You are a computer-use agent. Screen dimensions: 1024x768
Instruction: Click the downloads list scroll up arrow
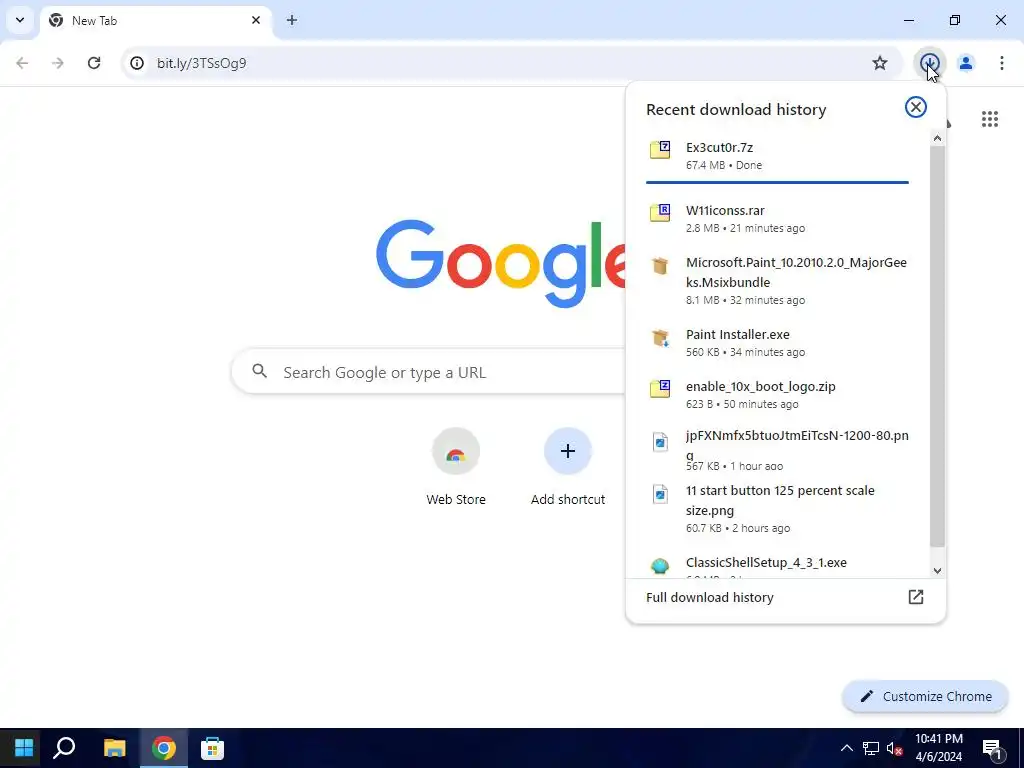[x=937, y=138]
